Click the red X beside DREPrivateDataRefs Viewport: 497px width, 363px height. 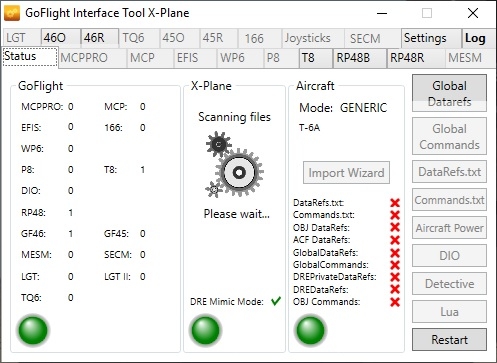395,277
